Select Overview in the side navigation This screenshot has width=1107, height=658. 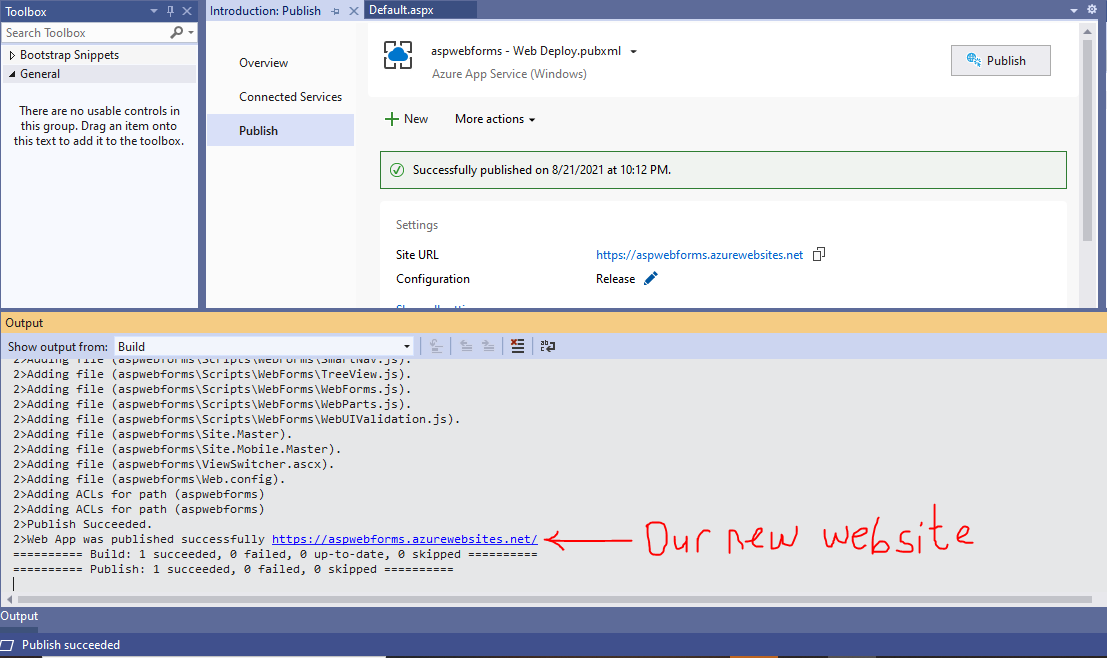(x=263, y=63)
